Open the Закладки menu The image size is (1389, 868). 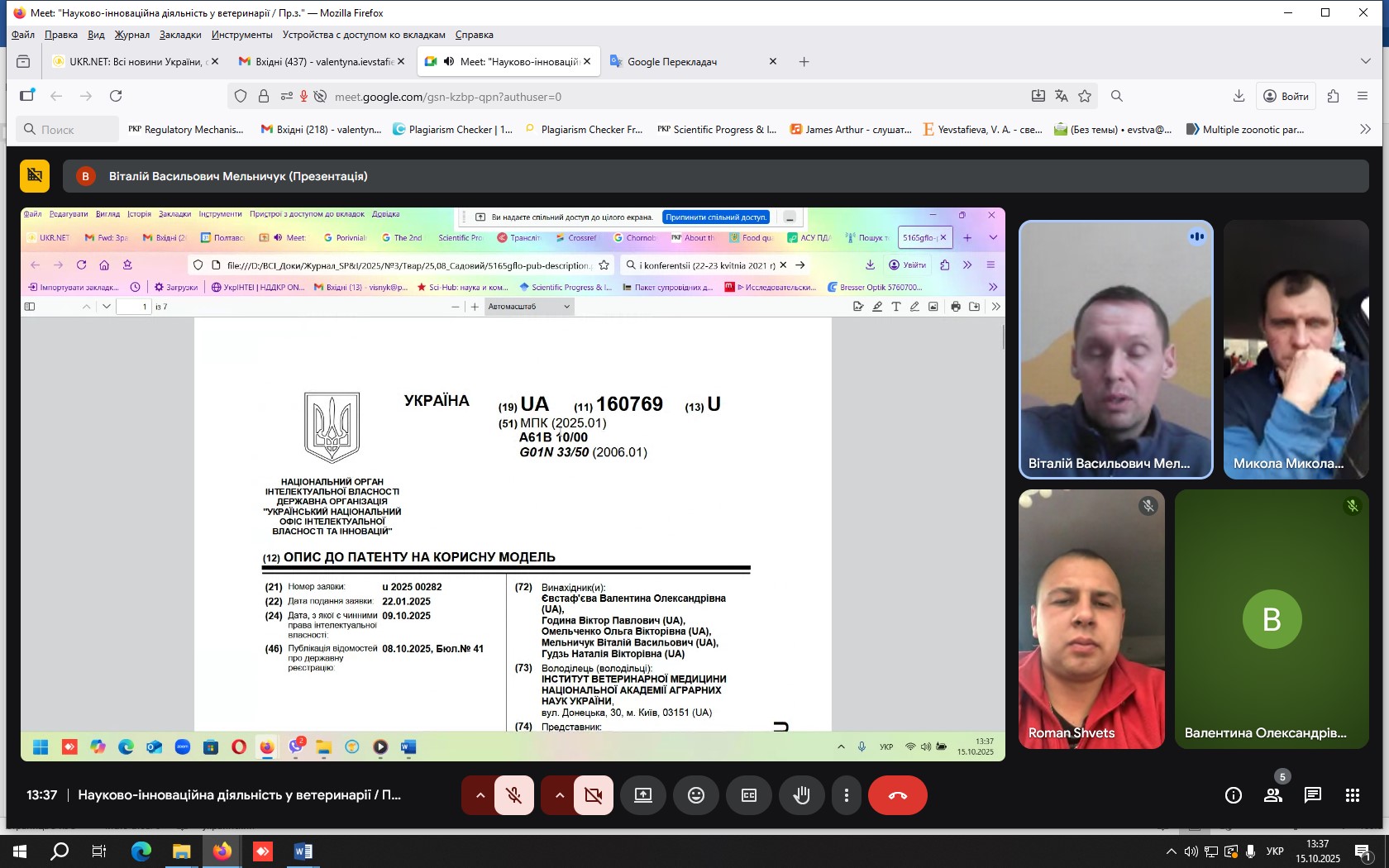click(x=180, y=35)
